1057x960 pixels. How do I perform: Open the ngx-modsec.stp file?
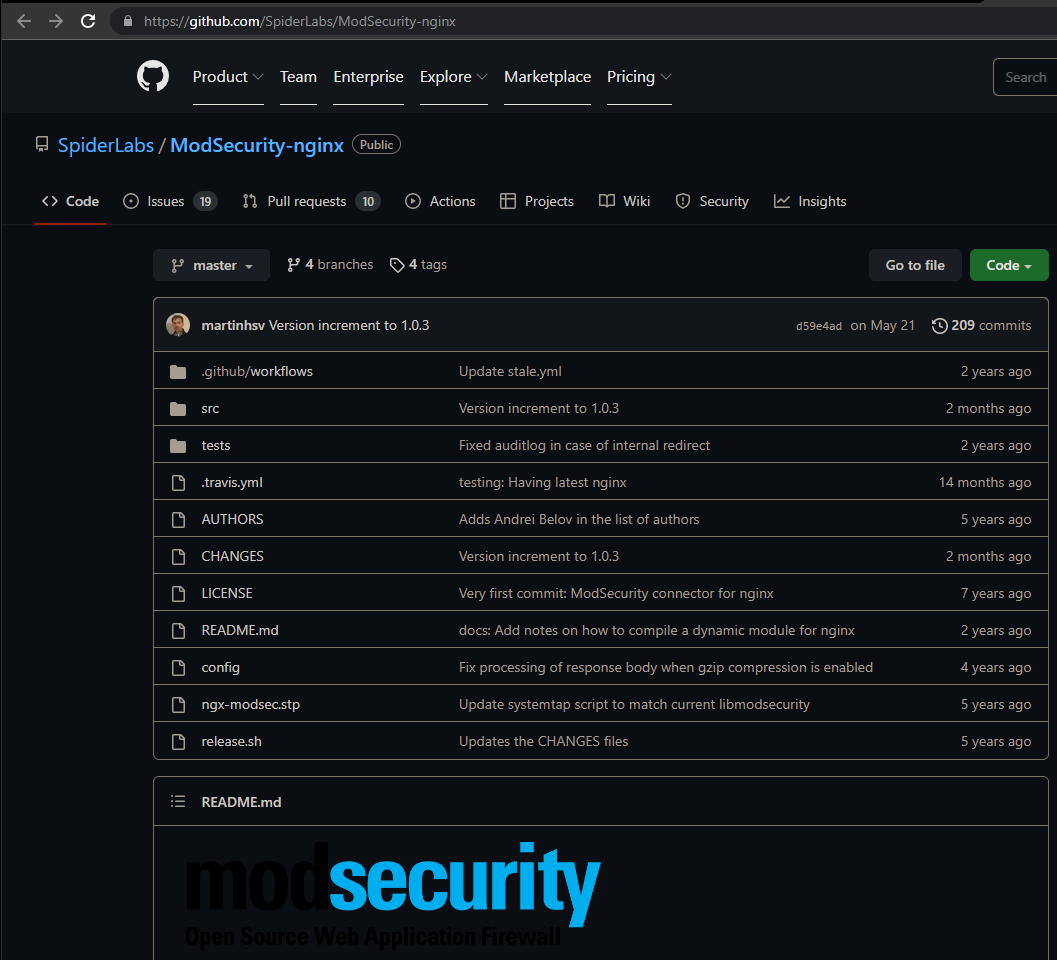[x=251, y=704]
